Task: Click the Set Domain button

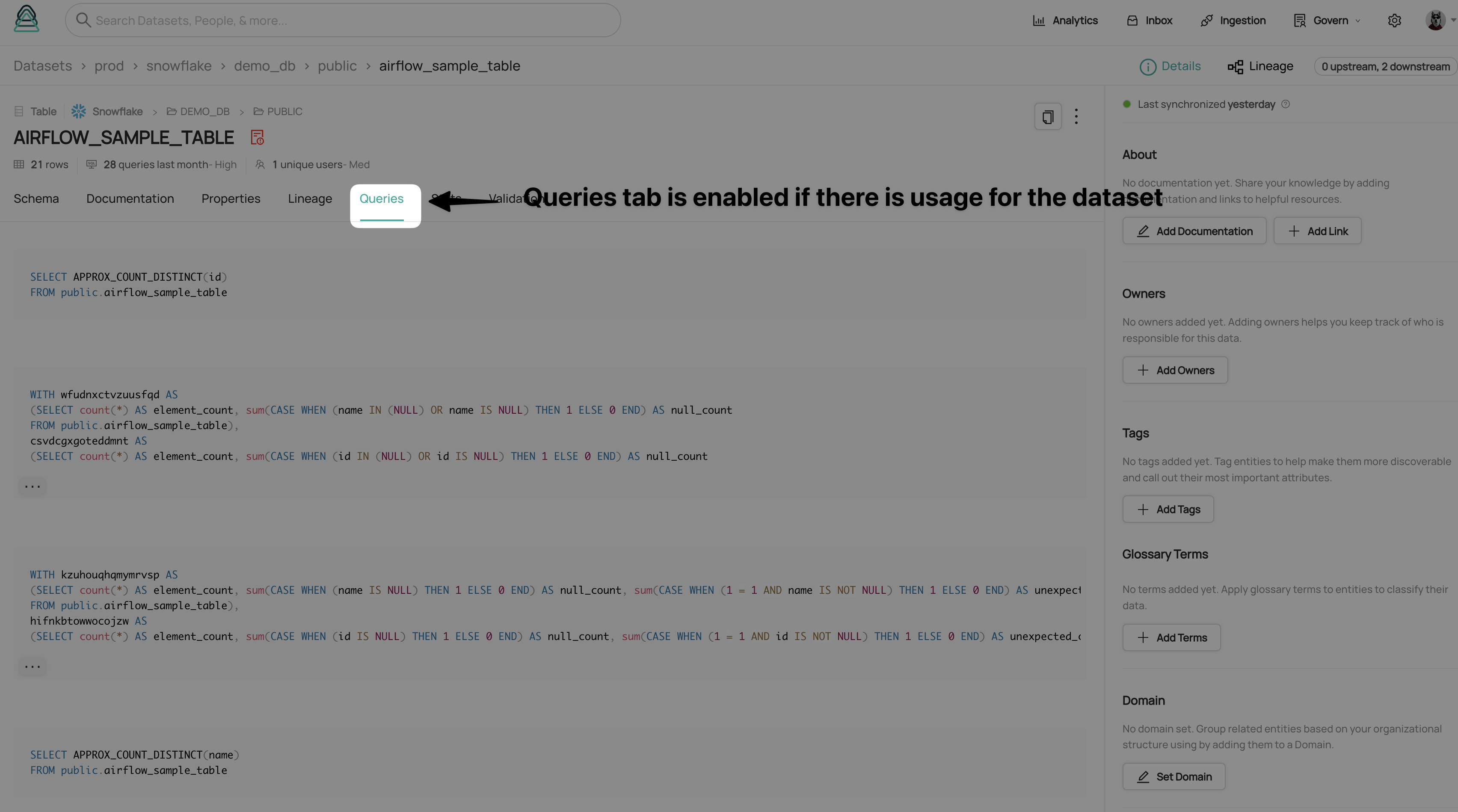Action: [x=1174, y=777]
